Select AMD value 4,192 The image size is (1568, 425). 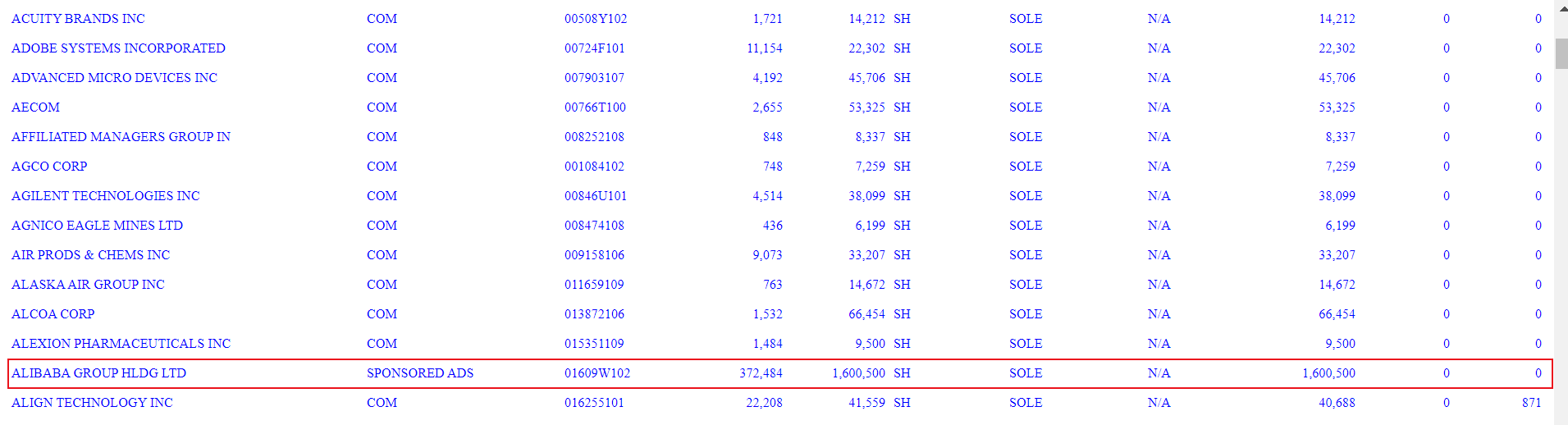767,78
